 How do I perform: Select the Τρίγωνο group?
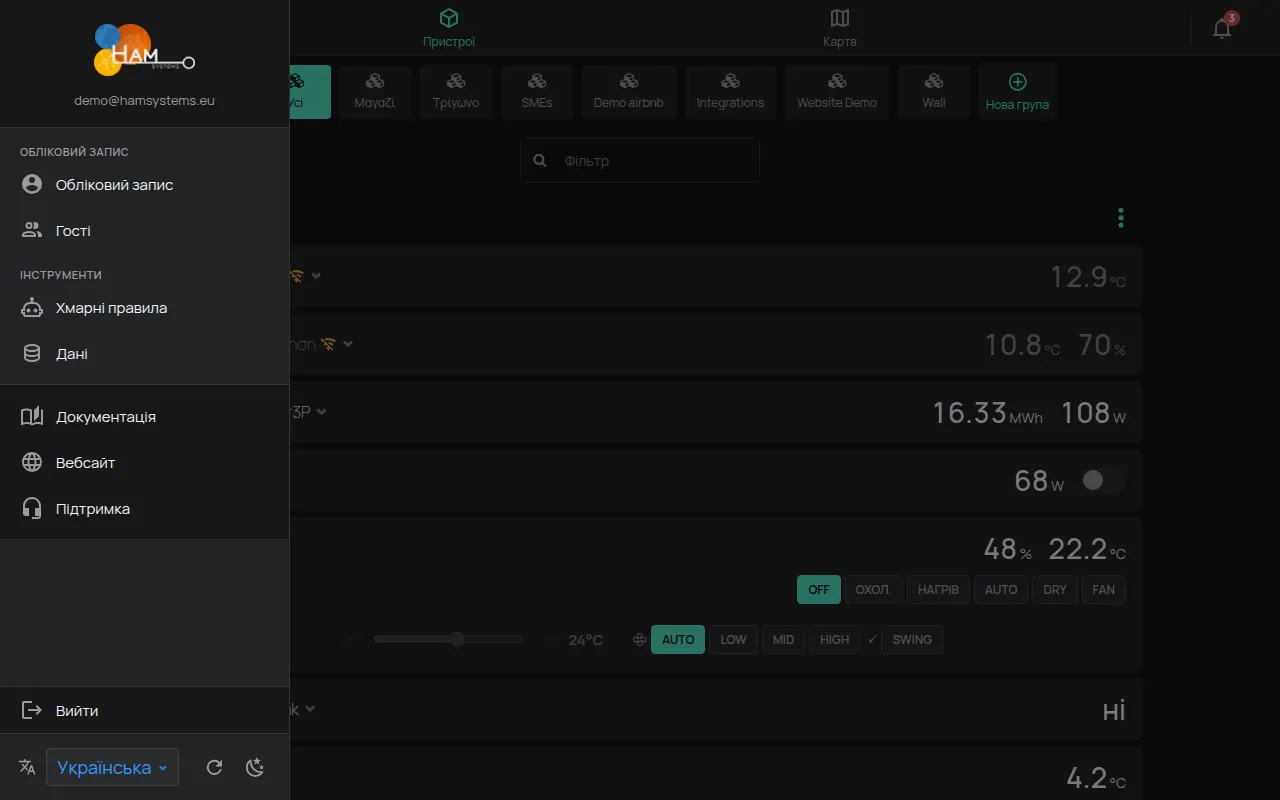coord(456,92)
